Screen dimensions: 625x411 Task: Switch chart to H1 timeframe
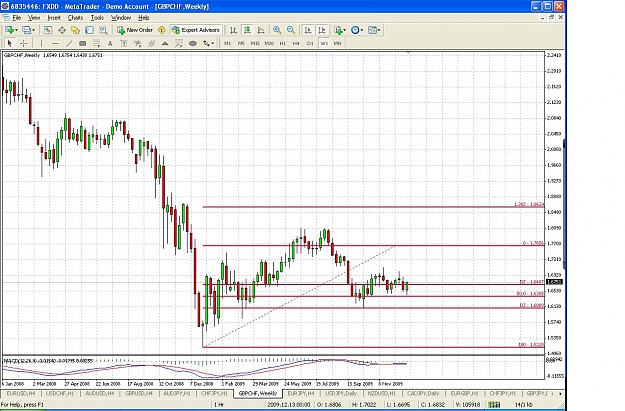[283, 43]
